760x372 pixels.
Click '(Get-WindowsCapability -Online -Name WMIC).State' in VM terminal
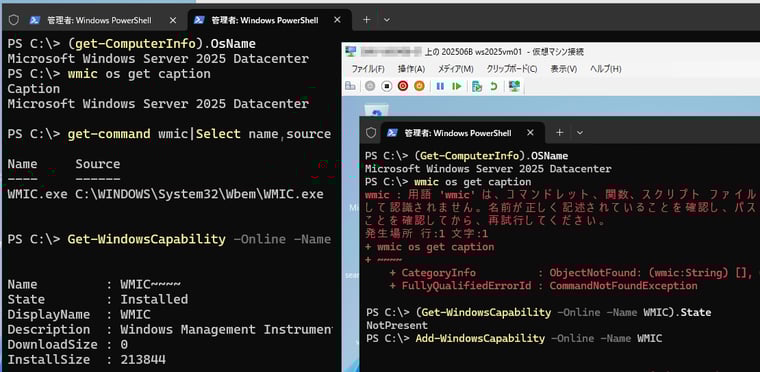click(563, 312)
